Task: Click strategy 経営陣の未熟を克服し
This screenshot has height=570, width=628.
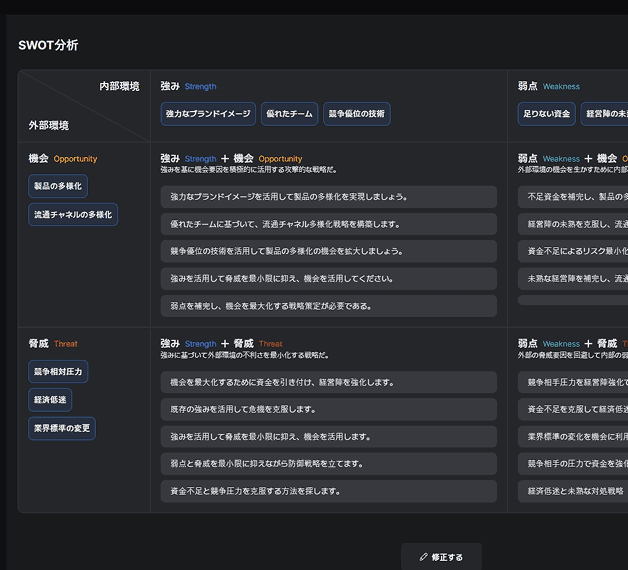Action: pos(573,224)
